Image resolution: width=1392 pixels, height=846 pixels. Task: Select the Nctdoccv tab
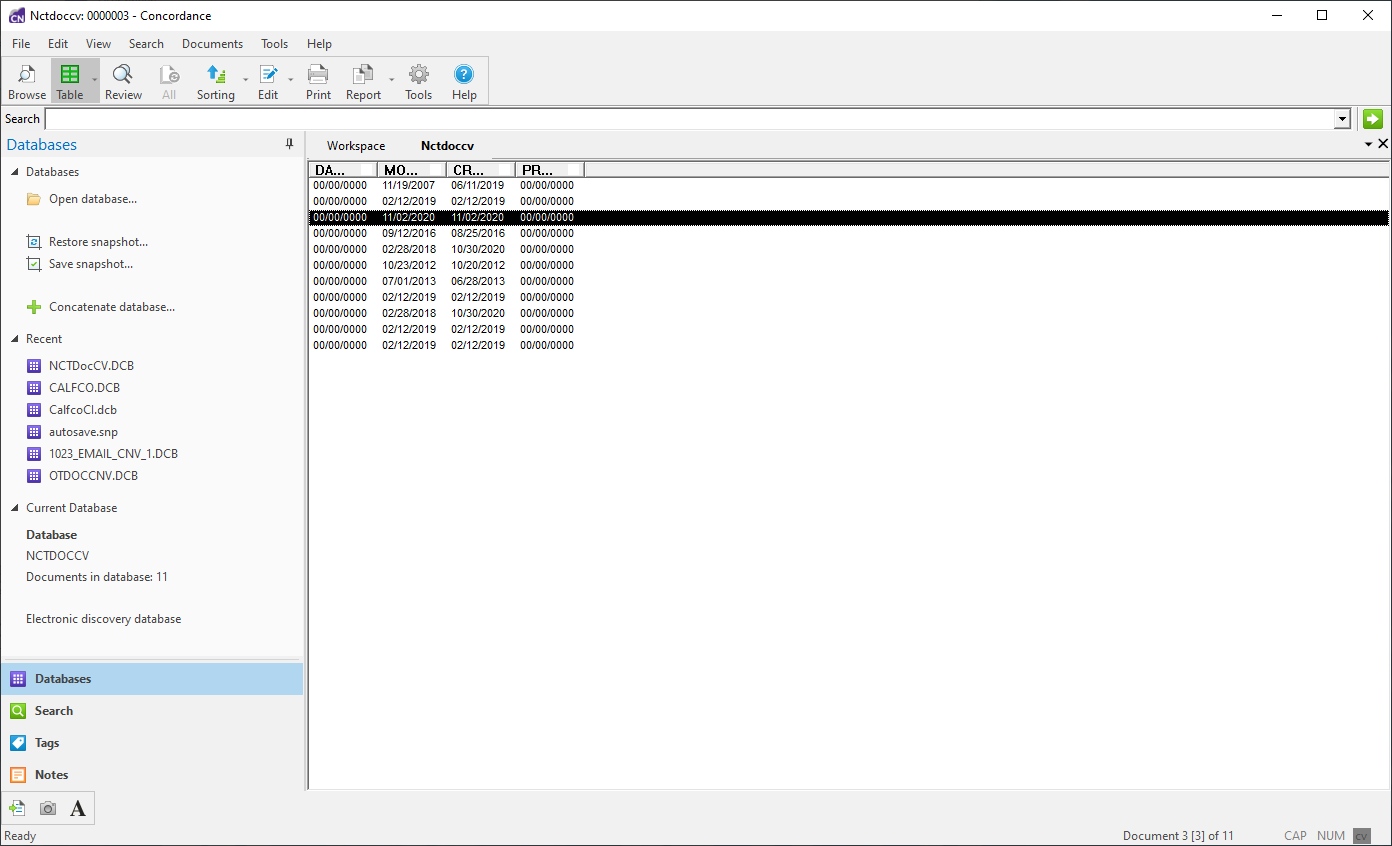click(447, 146)
